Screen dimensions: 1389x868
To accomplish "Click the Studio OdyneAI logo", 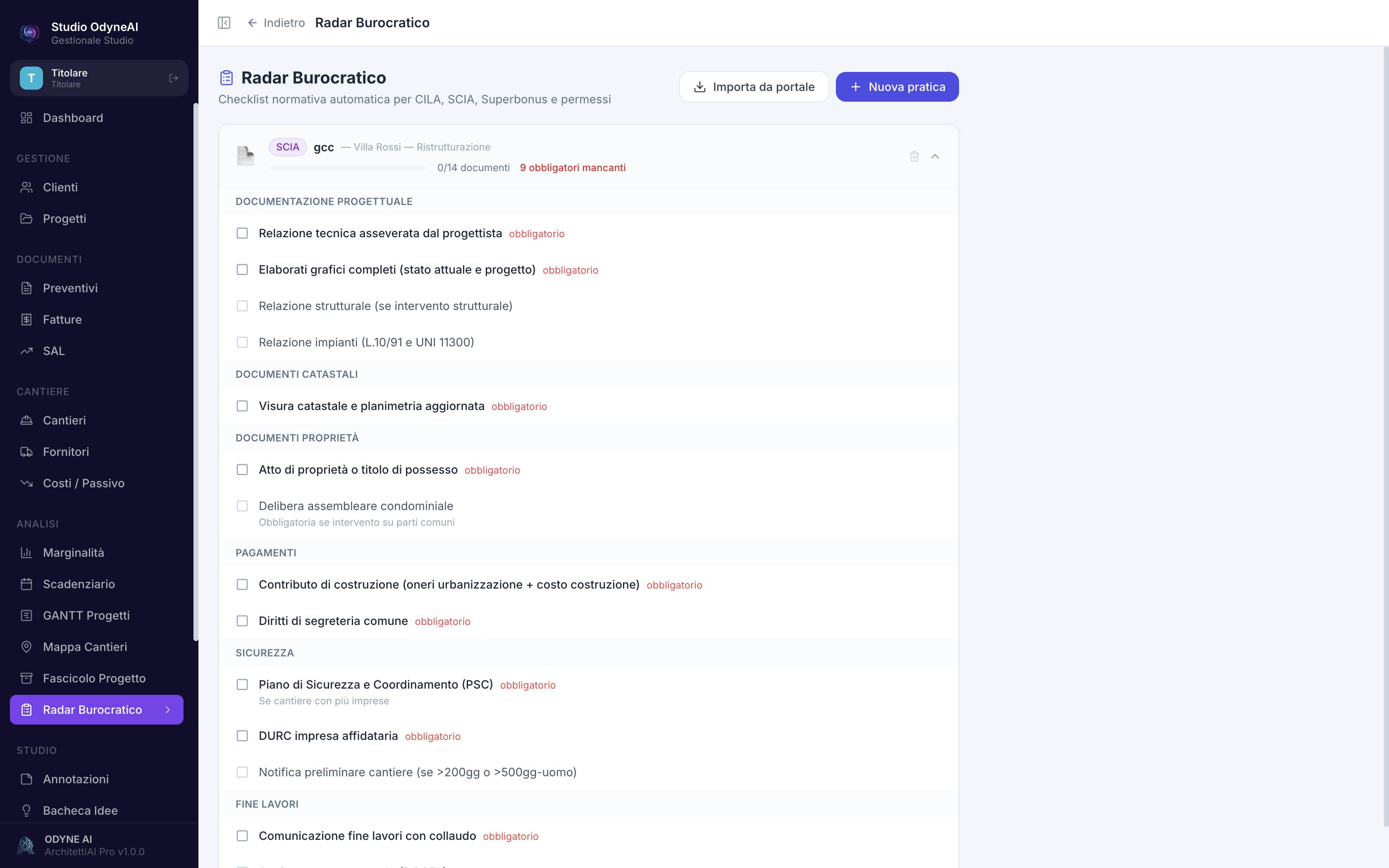I will [30, 33].
